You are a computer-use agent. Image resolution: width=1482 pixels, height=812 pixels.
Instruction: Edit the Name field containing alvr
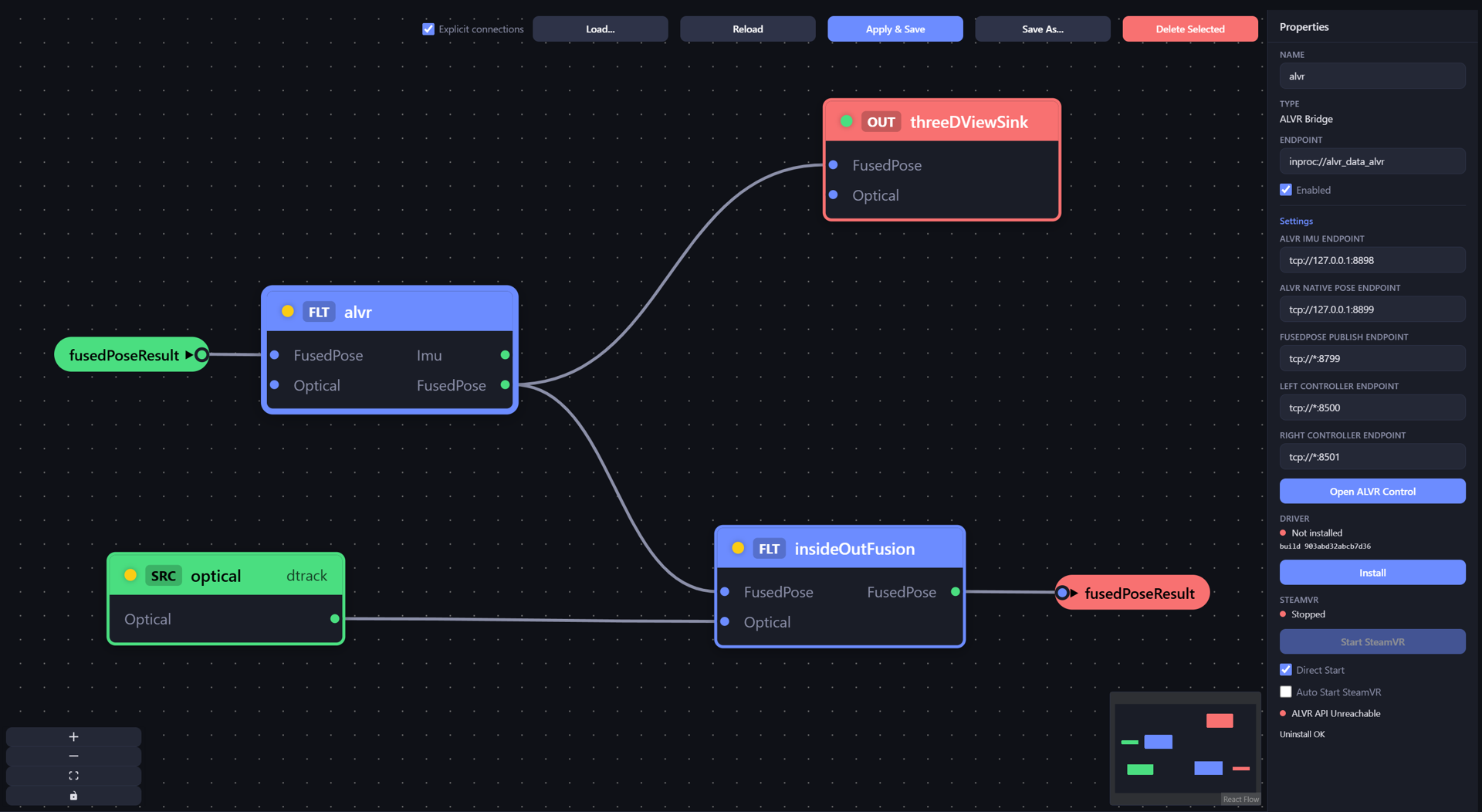(x=1372, y=76)
